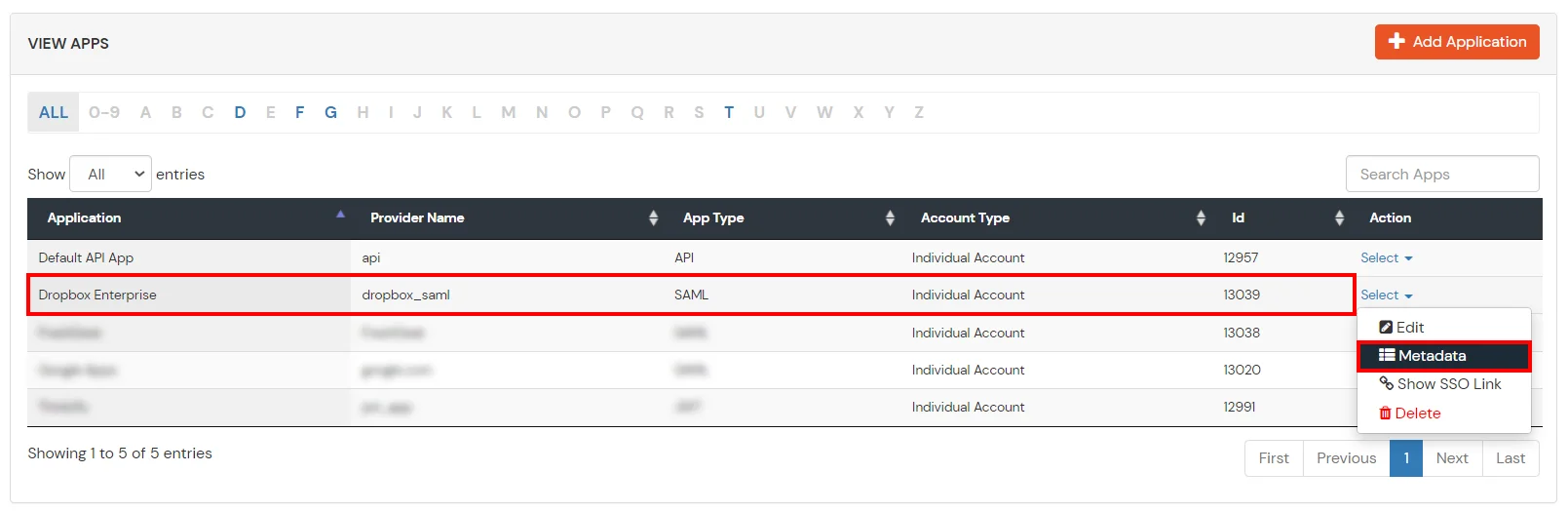The image size is (1568, 512).
Task: Click the API app type cell
Action: [684, 257]
